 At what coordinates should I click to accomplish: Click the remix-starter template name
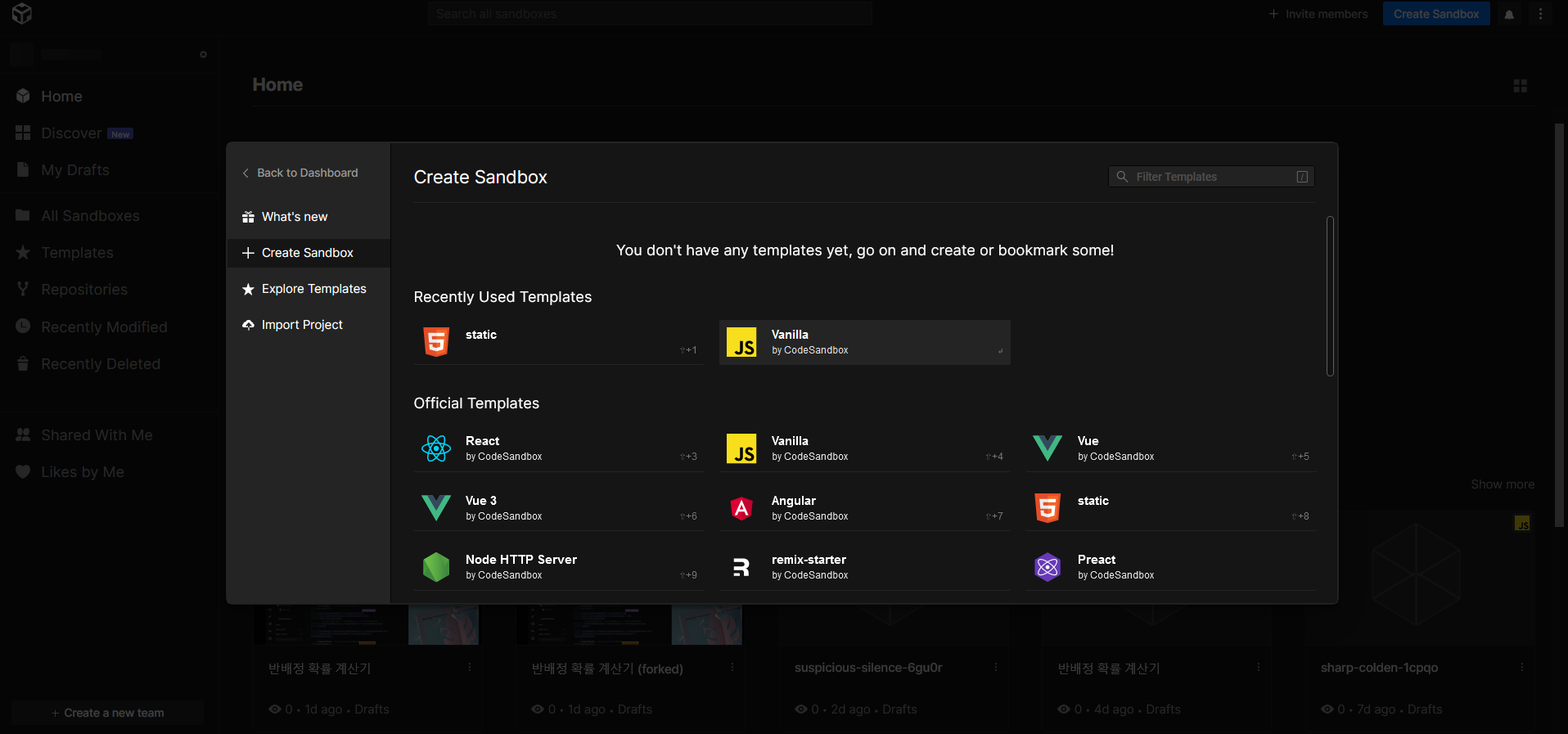click(x=809, y=560)
